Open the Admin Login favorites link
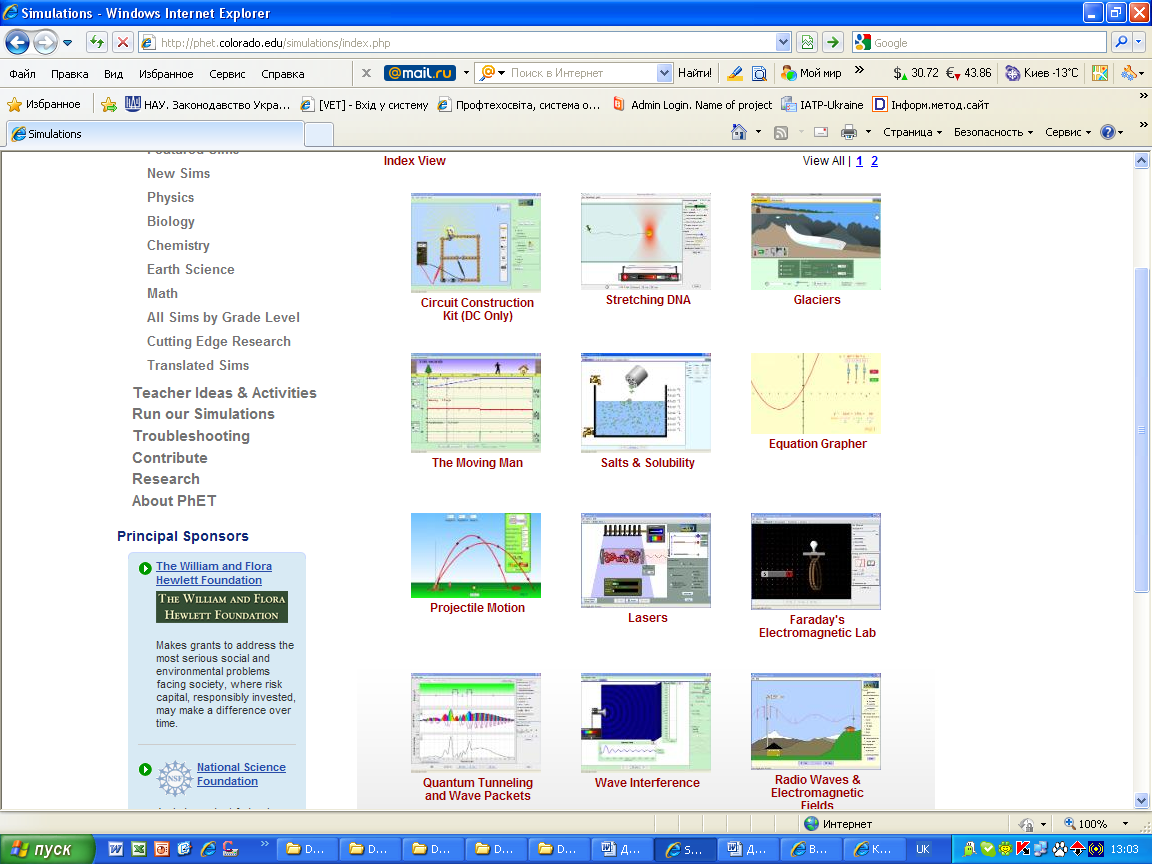1152x864 pixels. click(692, 104)
